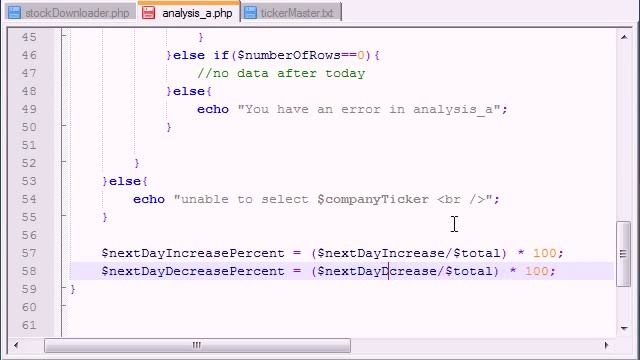Click the echo keyword on line 49
The width and height of the screenshot is (640, 360).
213,109
